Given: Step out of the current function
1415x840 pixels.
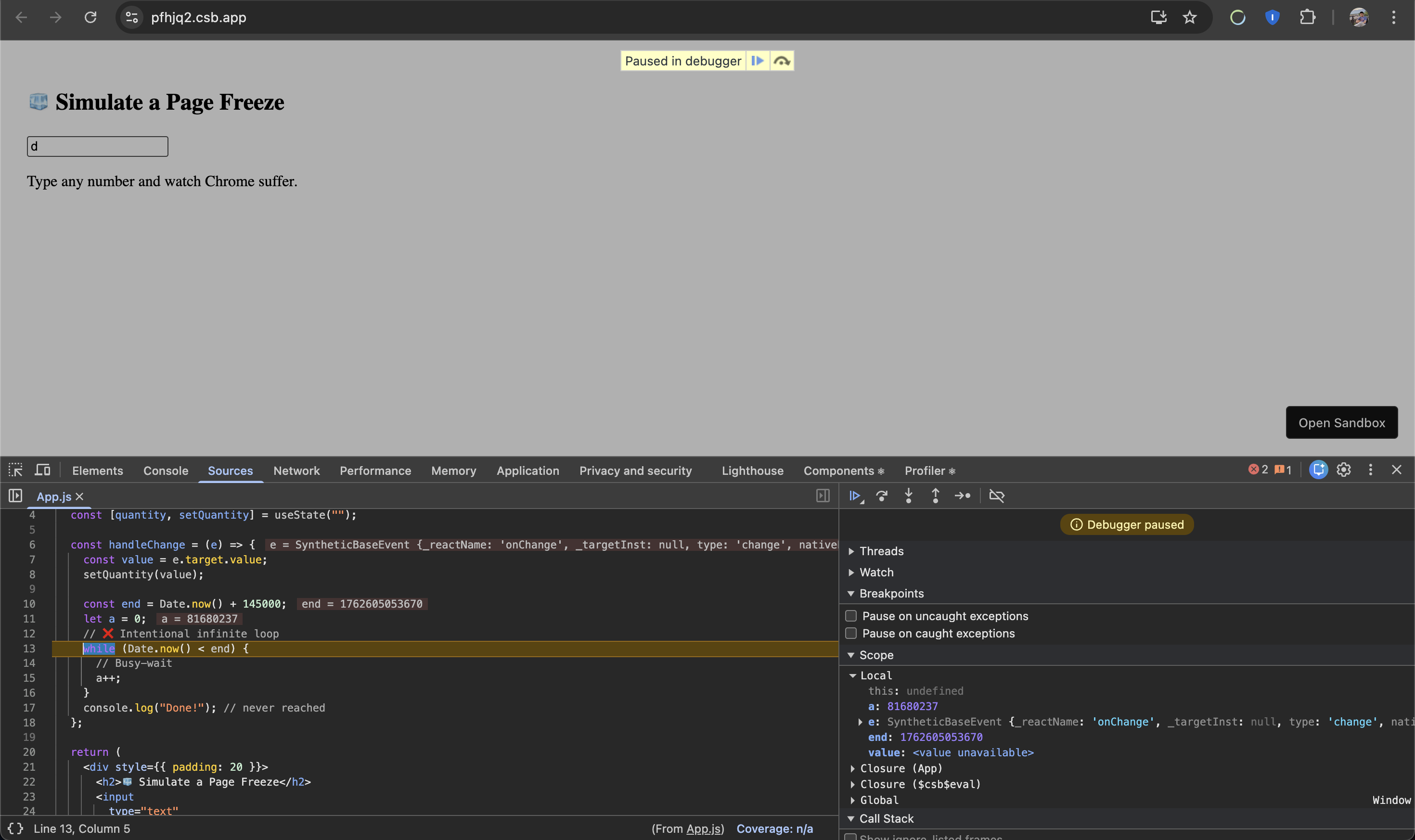Looking at the screenshot, I should tap(935, 496).
